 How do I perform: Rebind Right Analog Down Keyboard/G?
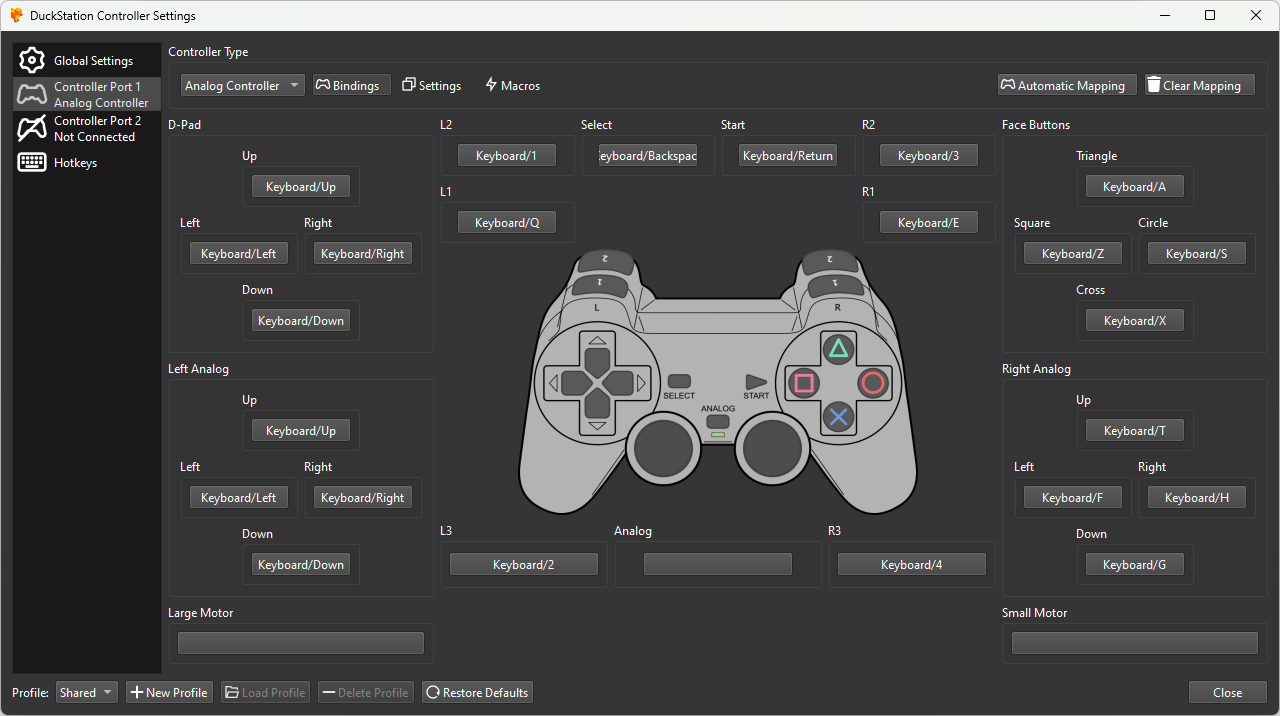click(x=1135, y=565)
